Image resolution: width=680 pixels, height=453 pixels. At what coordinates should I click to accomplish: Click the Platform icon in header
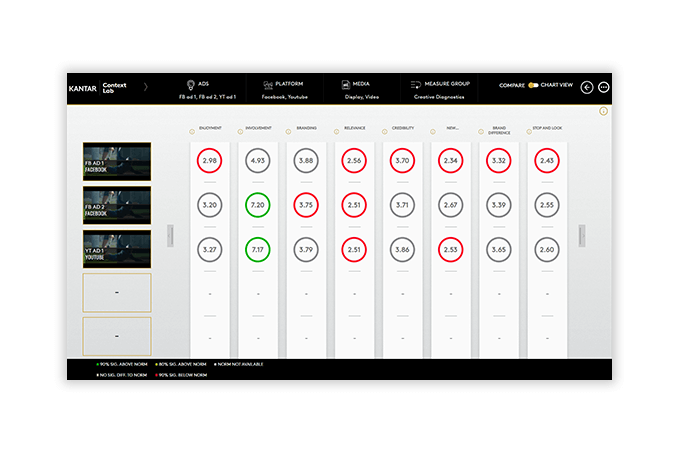[x=268, y=85]
